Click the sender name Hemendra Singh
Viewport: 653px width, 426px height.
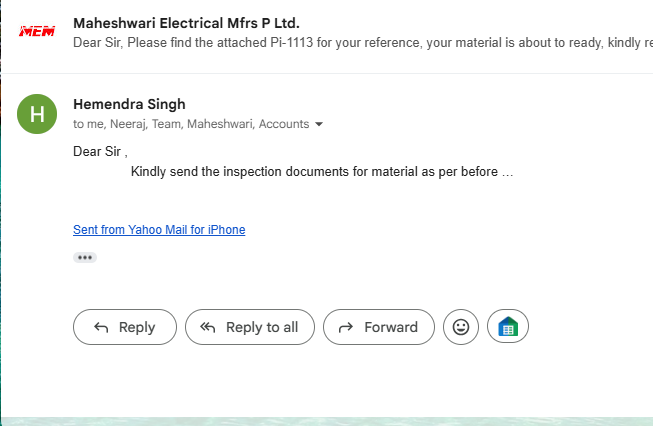coord(130,104)
